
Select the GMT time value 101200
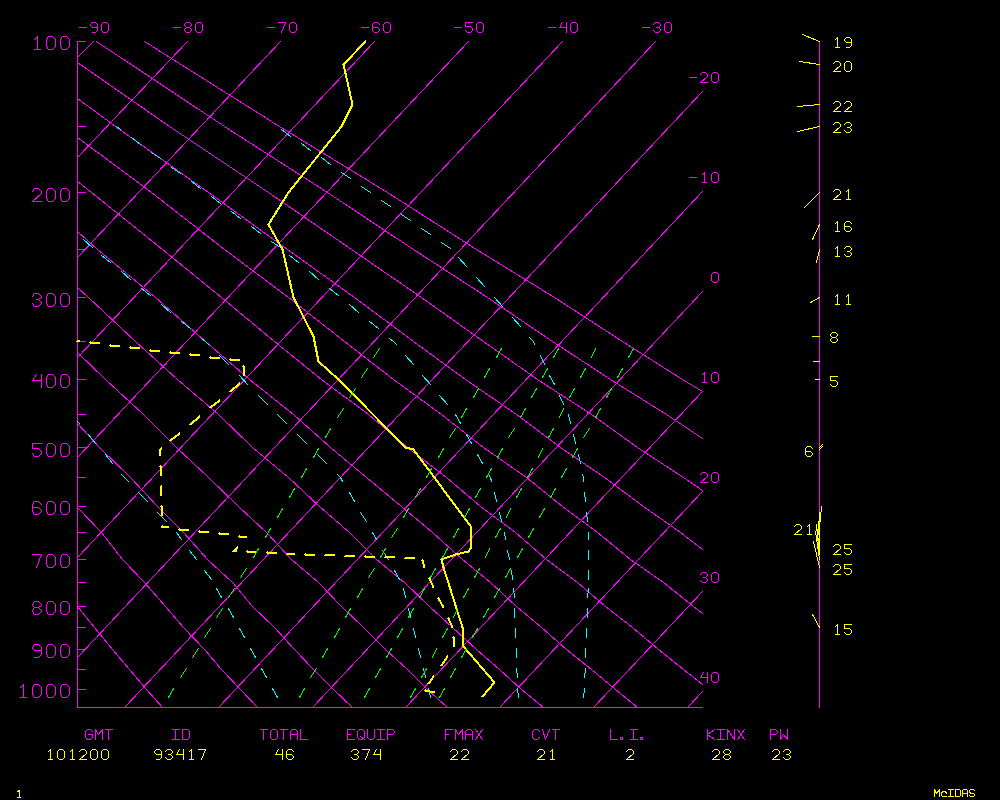tap(78, 755)
